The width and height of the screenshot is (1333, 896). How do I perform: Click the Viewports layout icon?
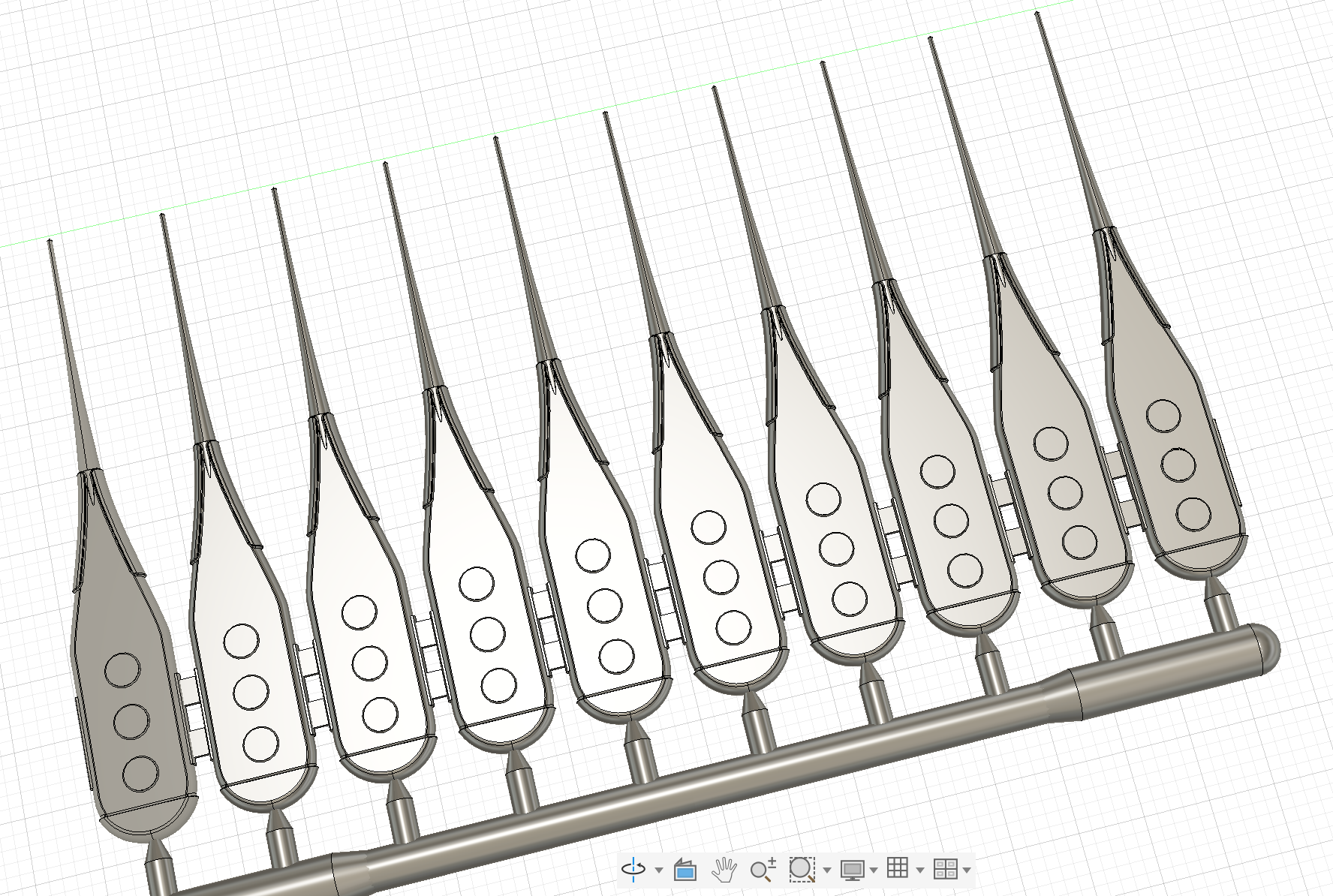945,870
